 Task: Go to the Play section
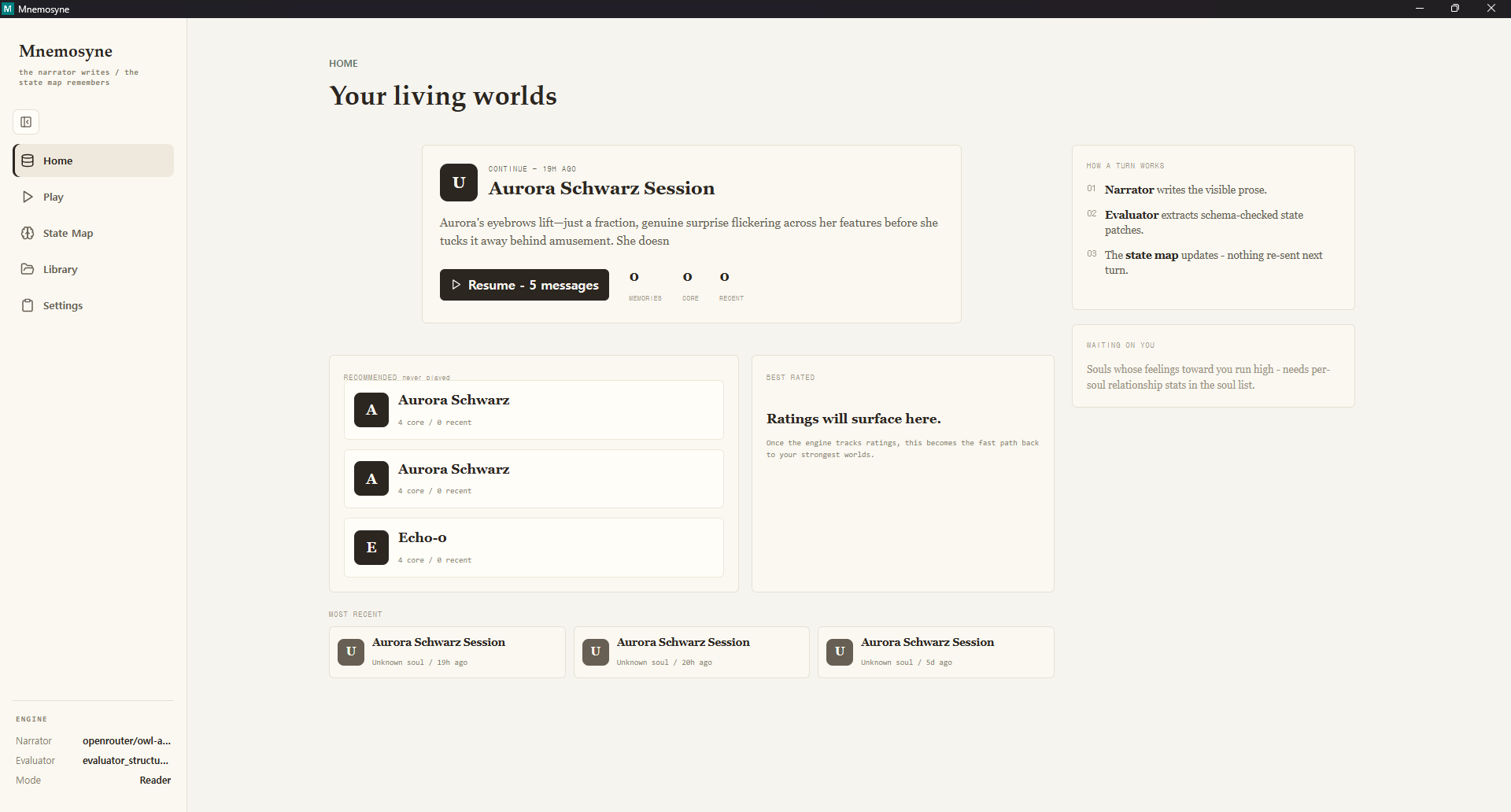click(94, 197)
